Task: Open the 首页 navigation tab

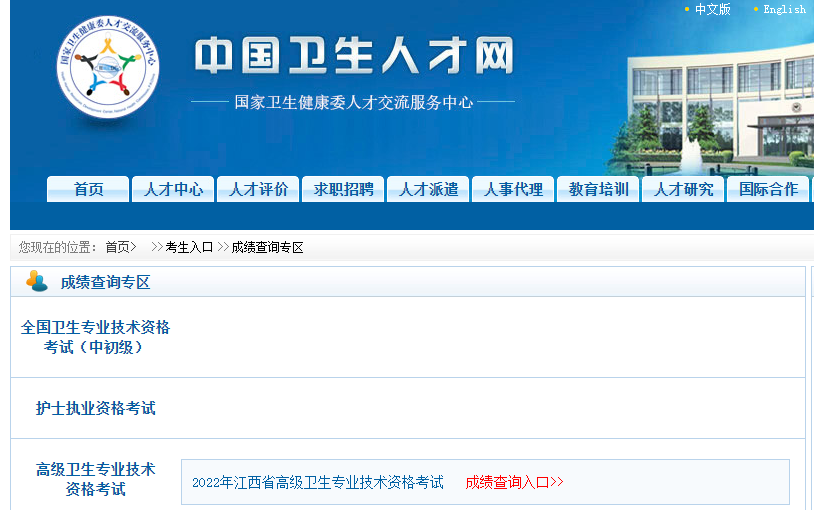Action: (x=88, y=189)
